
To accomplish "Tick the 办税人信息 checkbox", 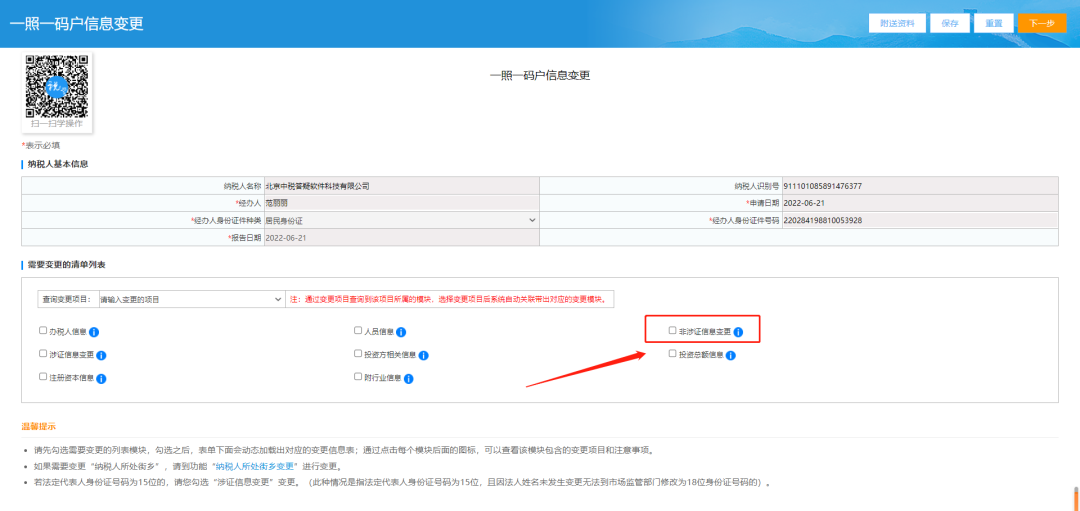I will pyautogui.click(x=43, y=330).
